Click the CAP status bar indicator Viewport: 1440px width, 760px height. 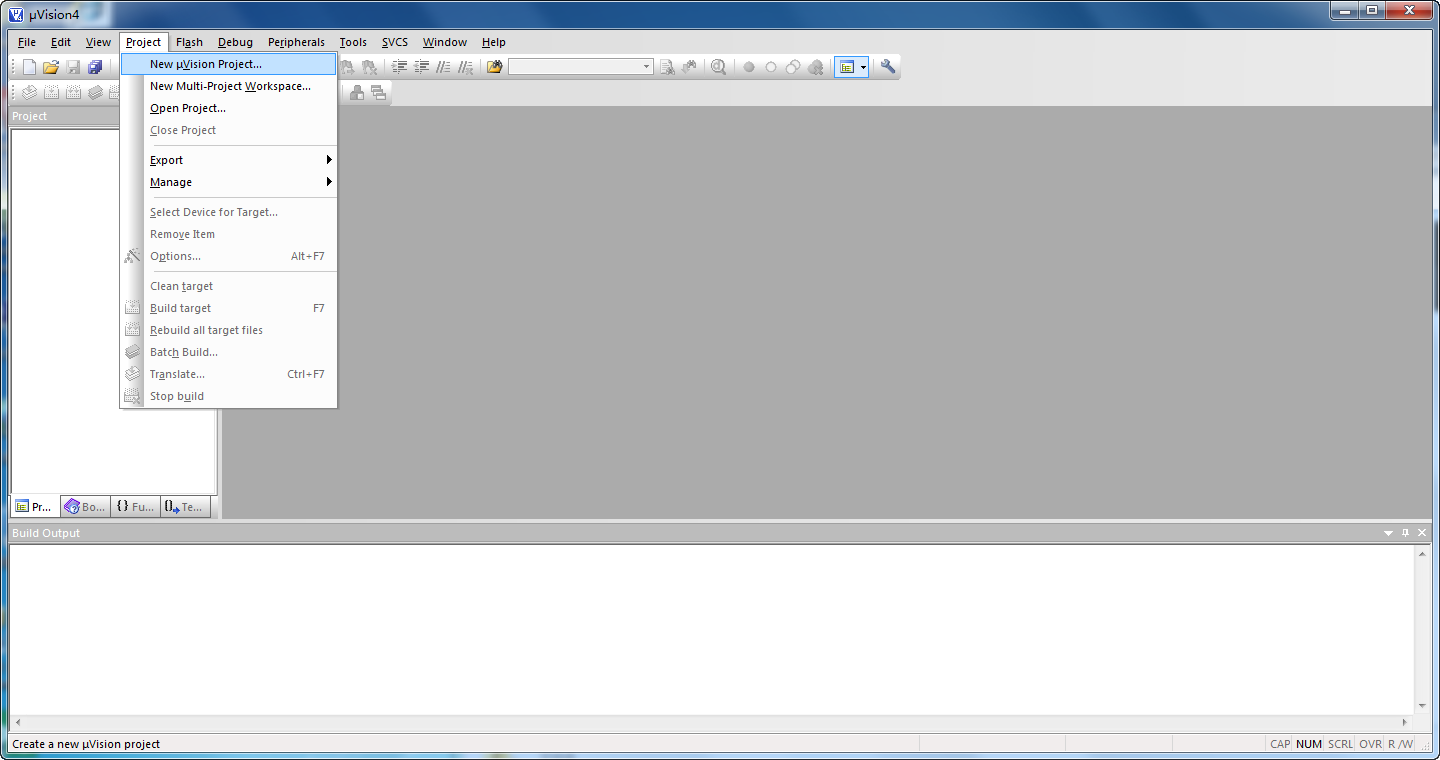click(x=1280, y=744)
